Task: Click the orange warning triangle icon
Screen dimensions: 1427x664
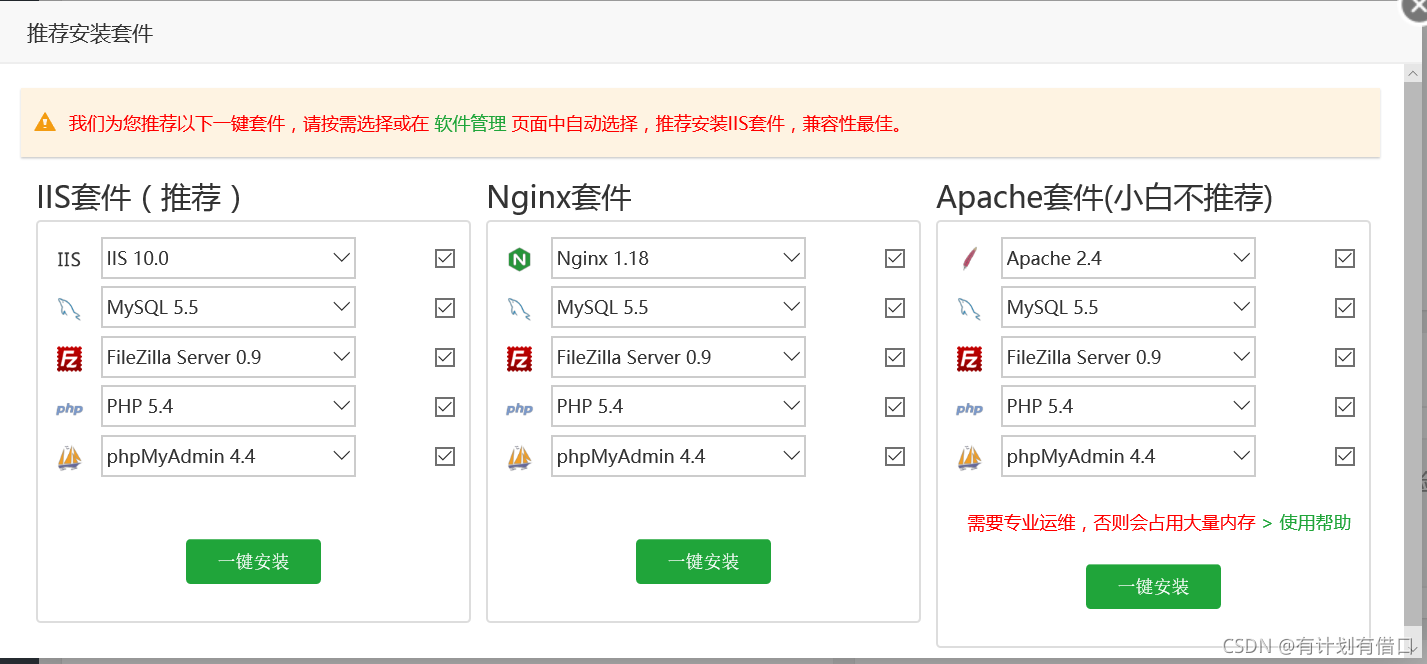Action: coord(45,122)
